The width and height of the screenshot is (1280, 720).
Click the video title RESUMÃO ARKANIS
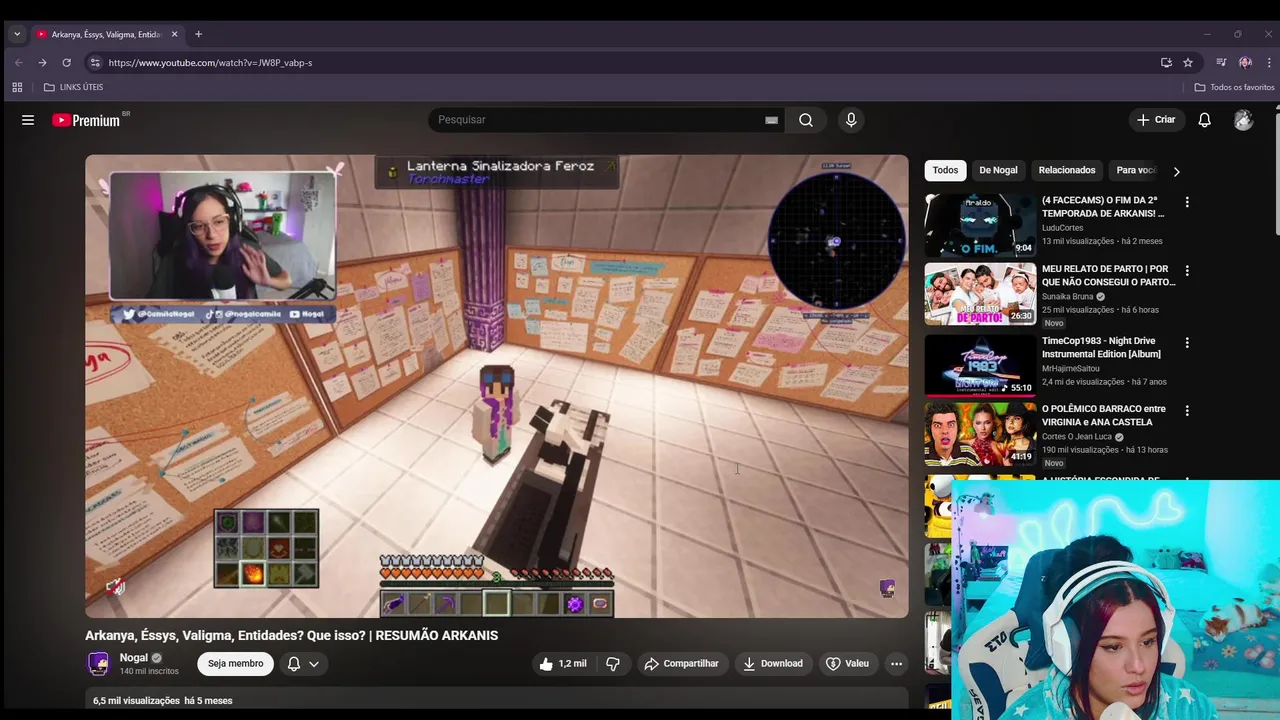coord(291,635)
